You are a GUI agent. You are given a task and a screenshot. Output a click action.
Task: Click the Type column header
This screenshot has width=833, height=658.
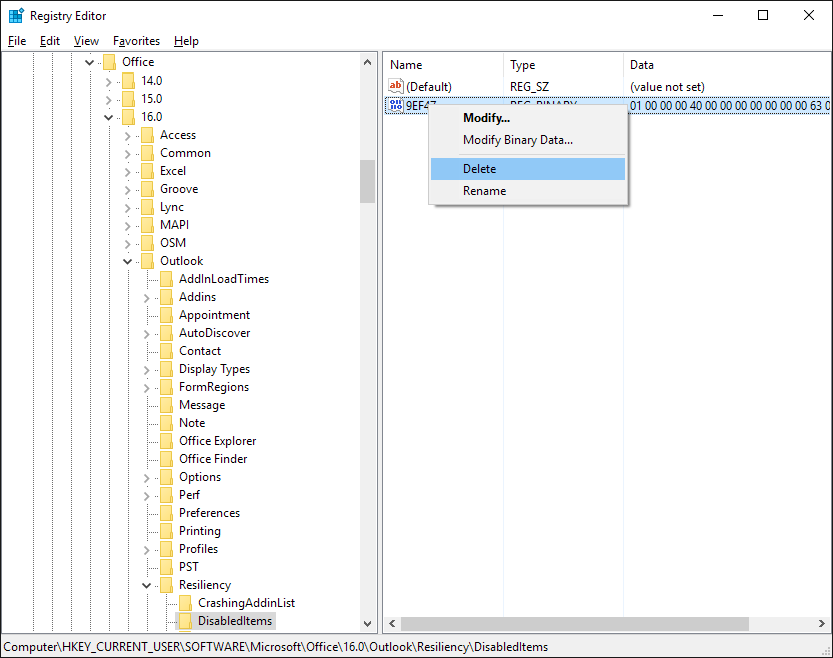(563, 65)
